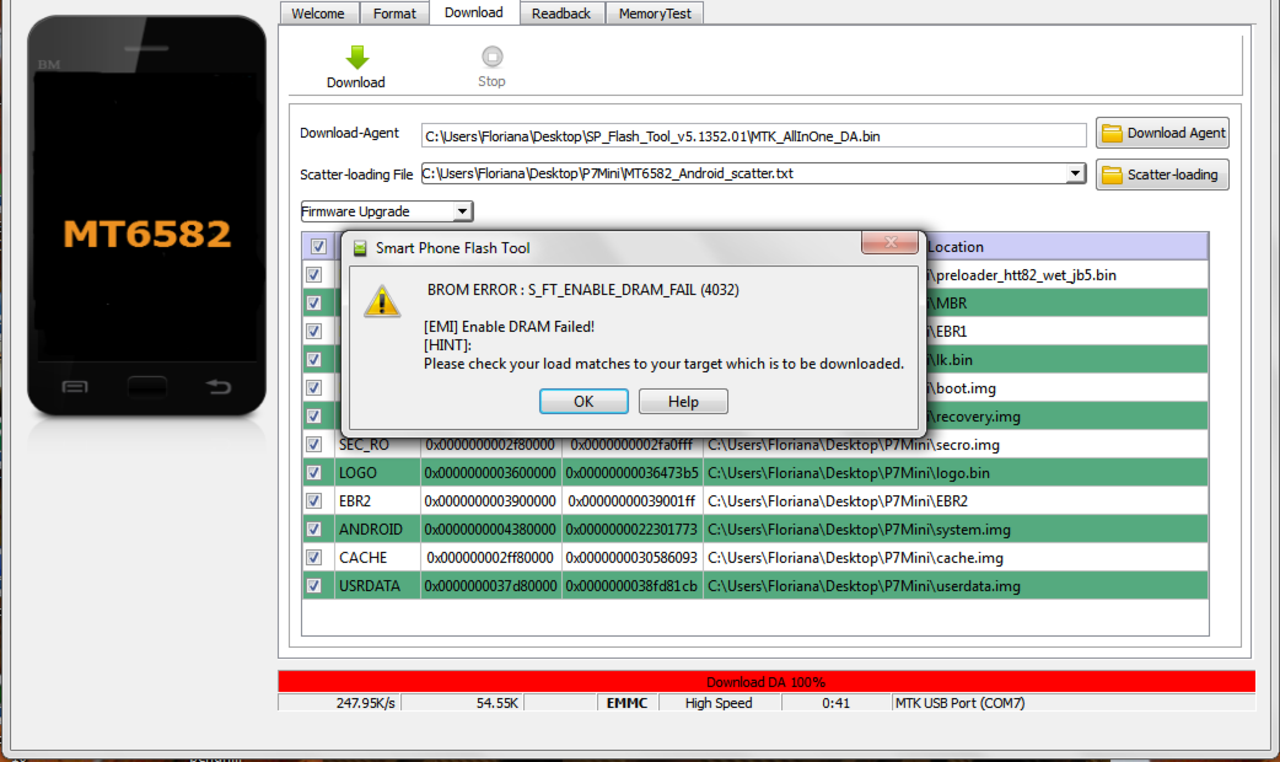Viewport: 1280px width, 762px height.
Task: Select the EBR2 partition name cell
Action: click(x=377, y=501)
